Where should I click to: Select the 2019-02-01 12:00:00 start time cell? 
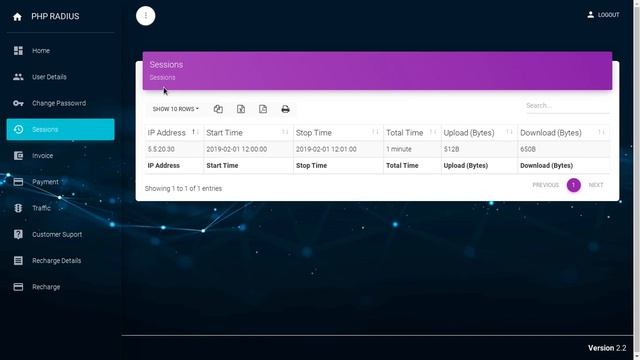pyautogui.click(x=248, y=149)
